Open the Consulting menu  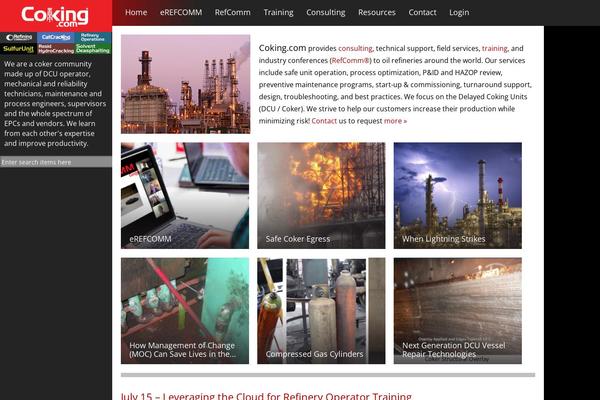[326, 12]
